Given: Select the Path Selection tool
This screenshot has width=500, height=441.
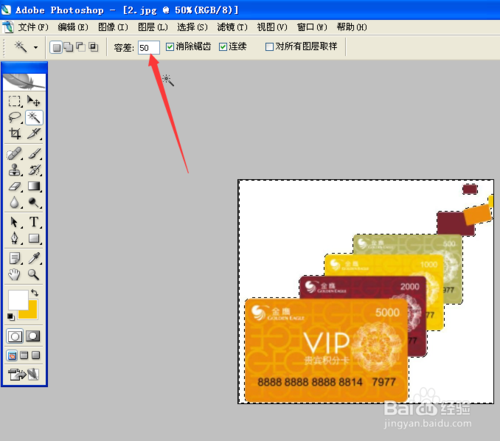Looking at the screenshot, I should coord(14,222).
